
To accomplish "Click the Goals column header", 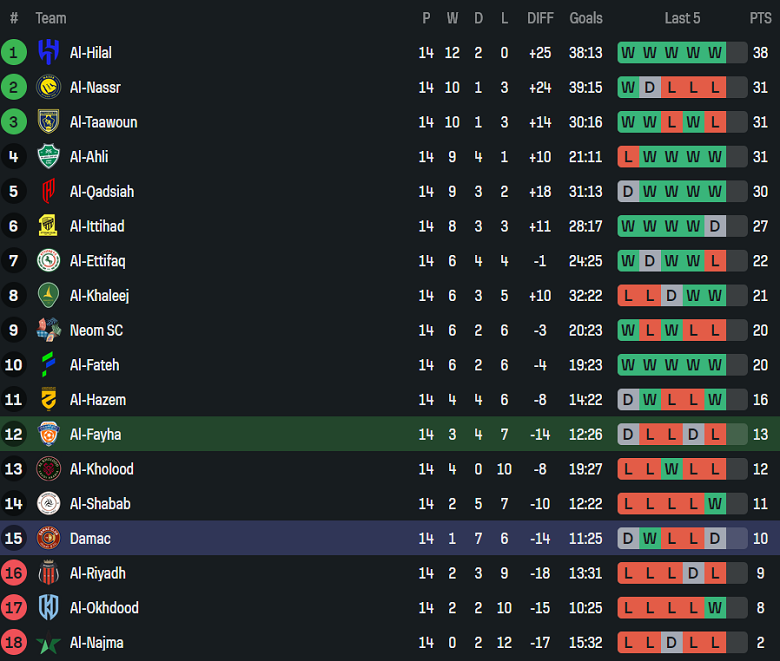I will [586, 18].
